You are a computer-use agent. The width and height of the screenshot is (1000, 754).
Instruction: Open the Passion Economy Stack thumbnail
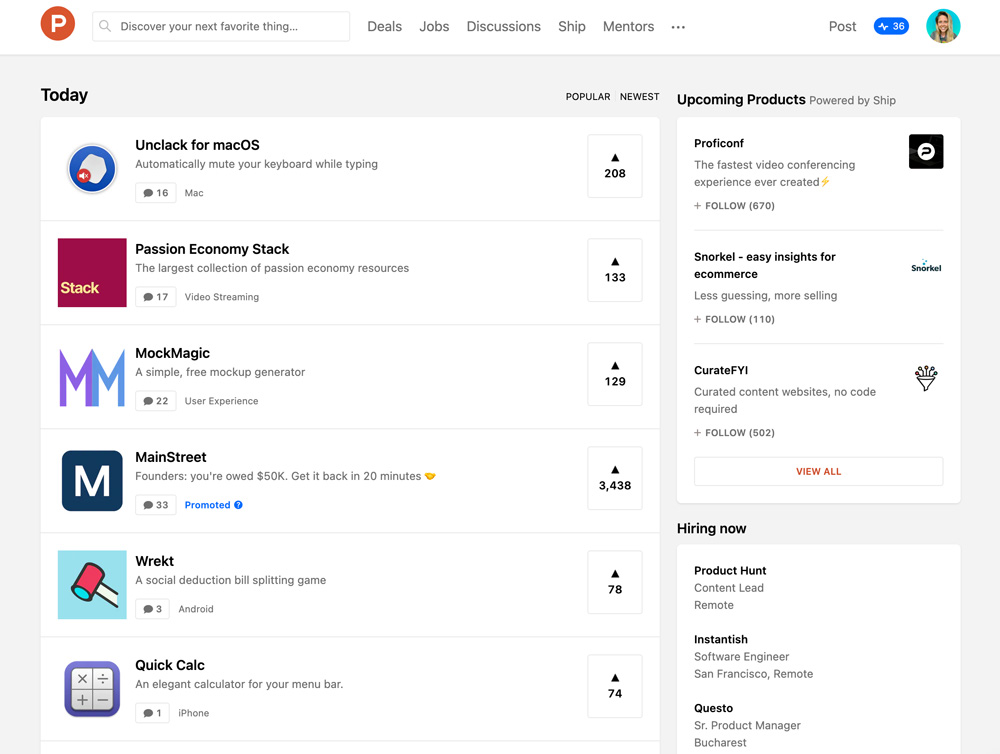[x=92, y=273]
